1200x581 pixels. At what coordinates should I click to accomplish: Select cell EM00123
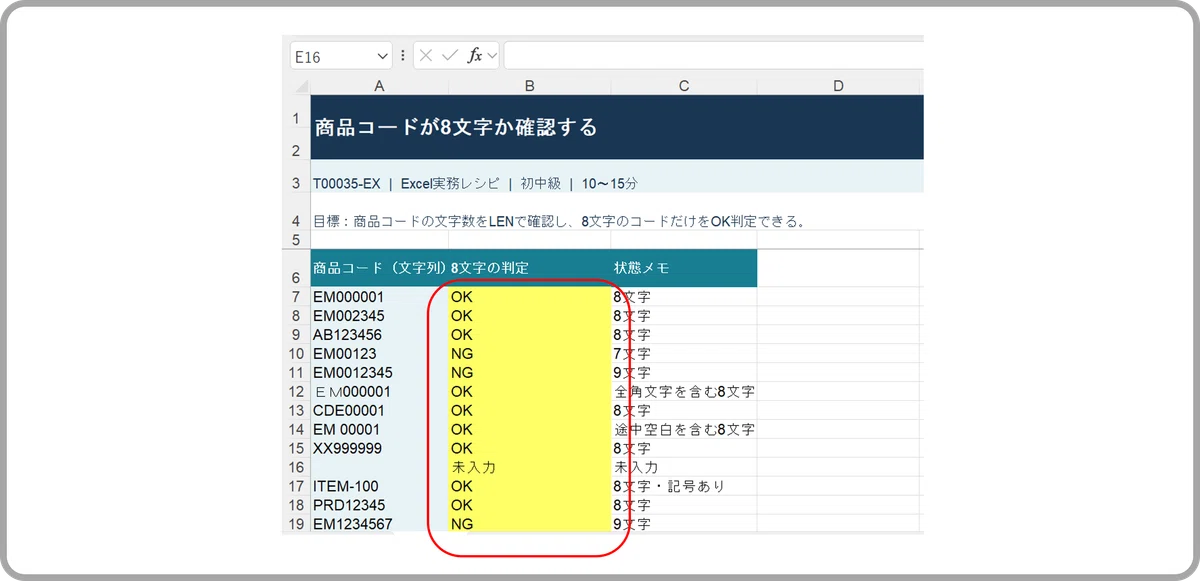point(379,353)
